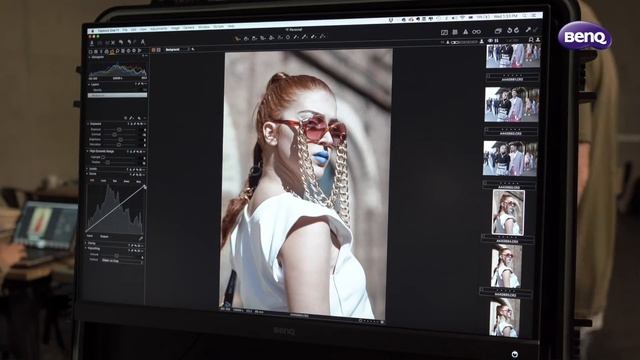Screen dimensions: 640x360
Task: Click the eye icon in browser toolbar
Action: (x=490, y=41)
